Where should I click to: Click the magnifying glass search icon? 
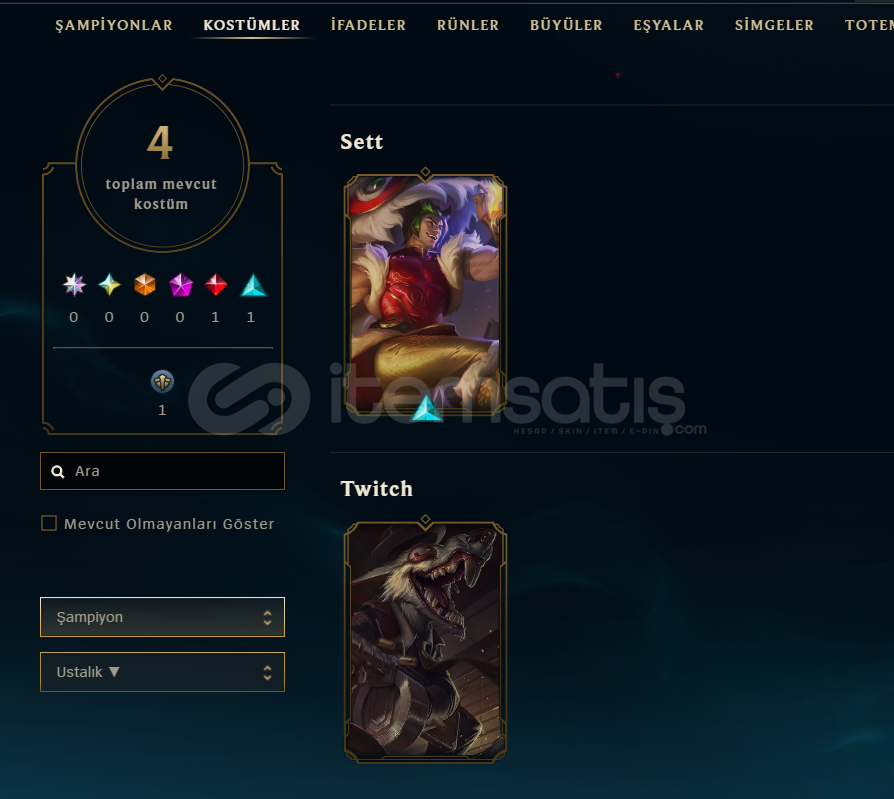point(58,472)
